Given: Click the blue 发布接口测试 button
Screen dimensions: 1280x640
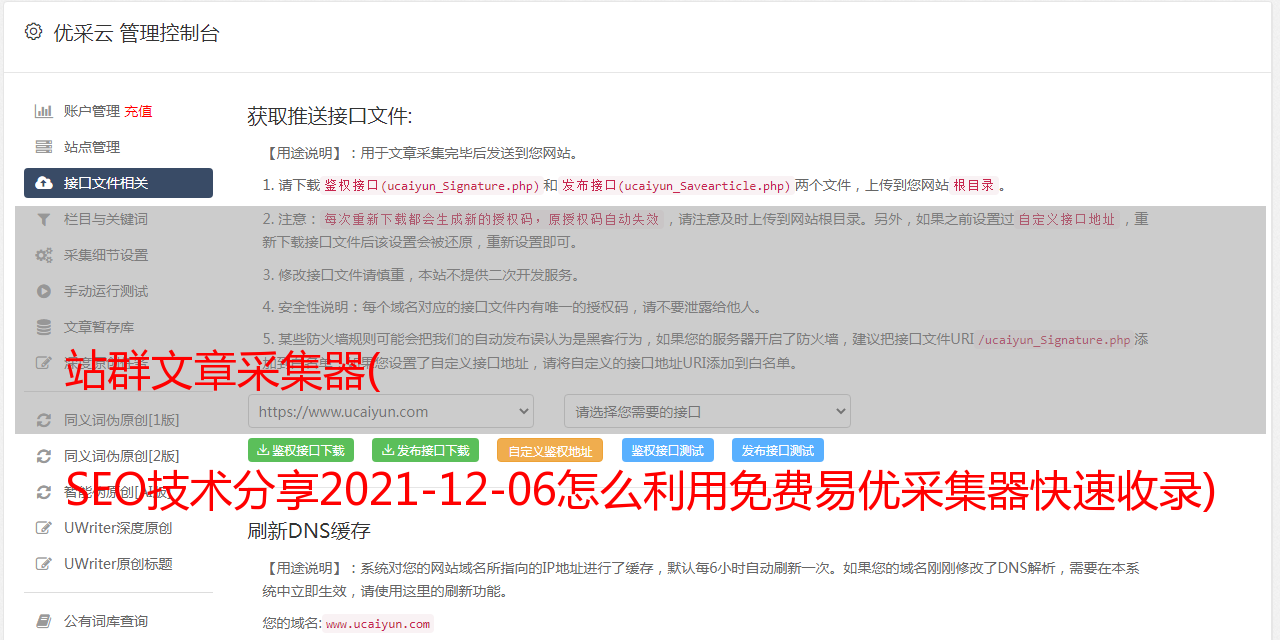Looking at the screenshot, I should pyautogui.click(x=778, y=450).
